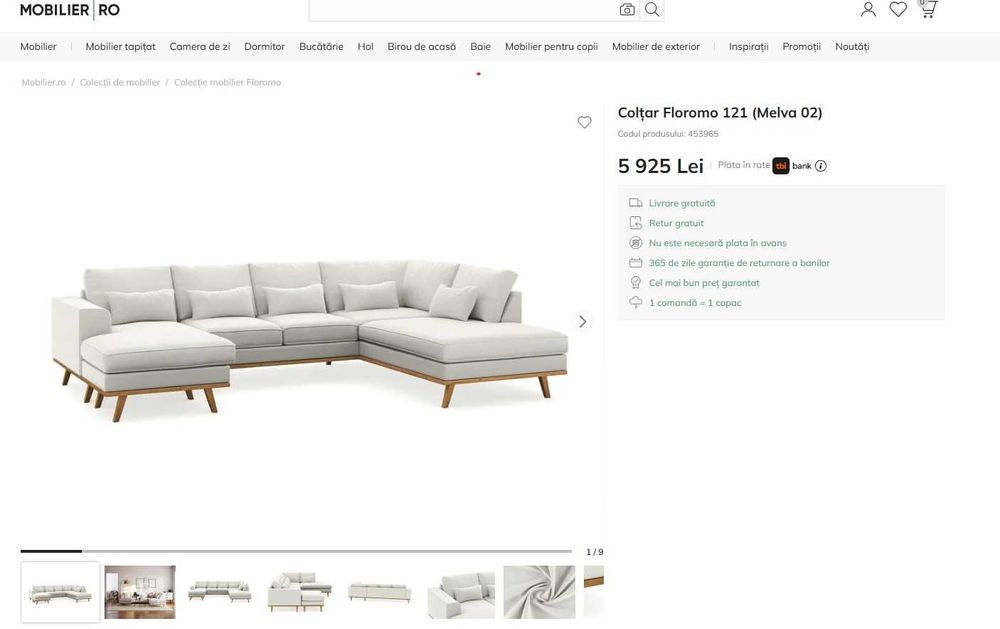Viewport: 1000px width, 629px height.
Task: Select the living room scene thumbnail
Action: pos(140,592)
